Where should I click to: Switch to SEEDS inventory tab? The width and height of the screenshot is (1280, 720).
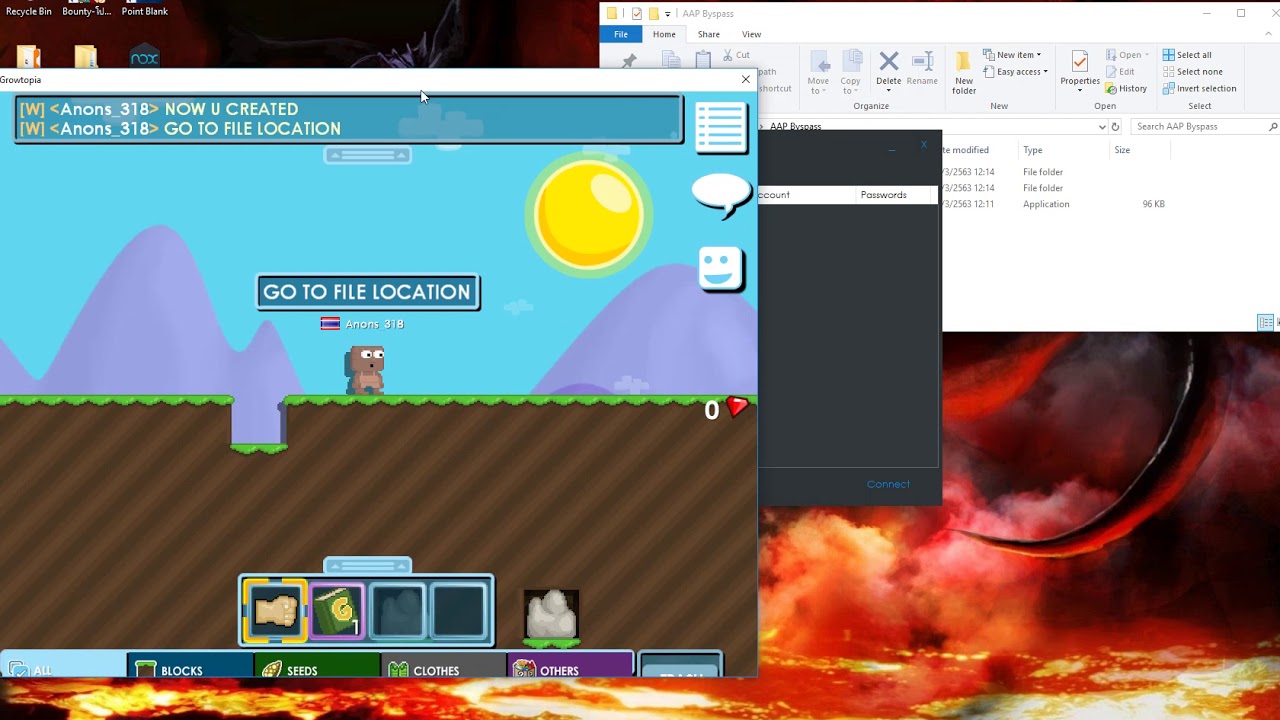pyautogui.click(x=317, y=667)
